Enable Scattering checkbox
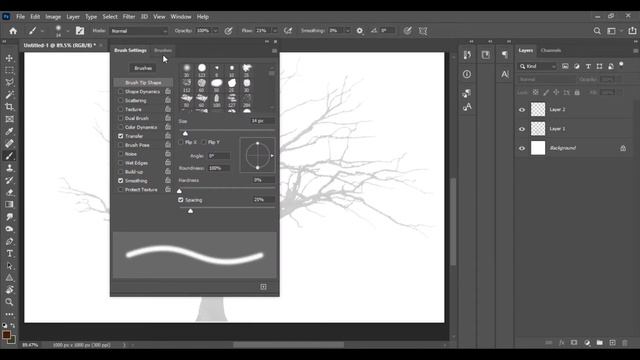640x360 pixels. pyautogui.click(x=120, y=100)
